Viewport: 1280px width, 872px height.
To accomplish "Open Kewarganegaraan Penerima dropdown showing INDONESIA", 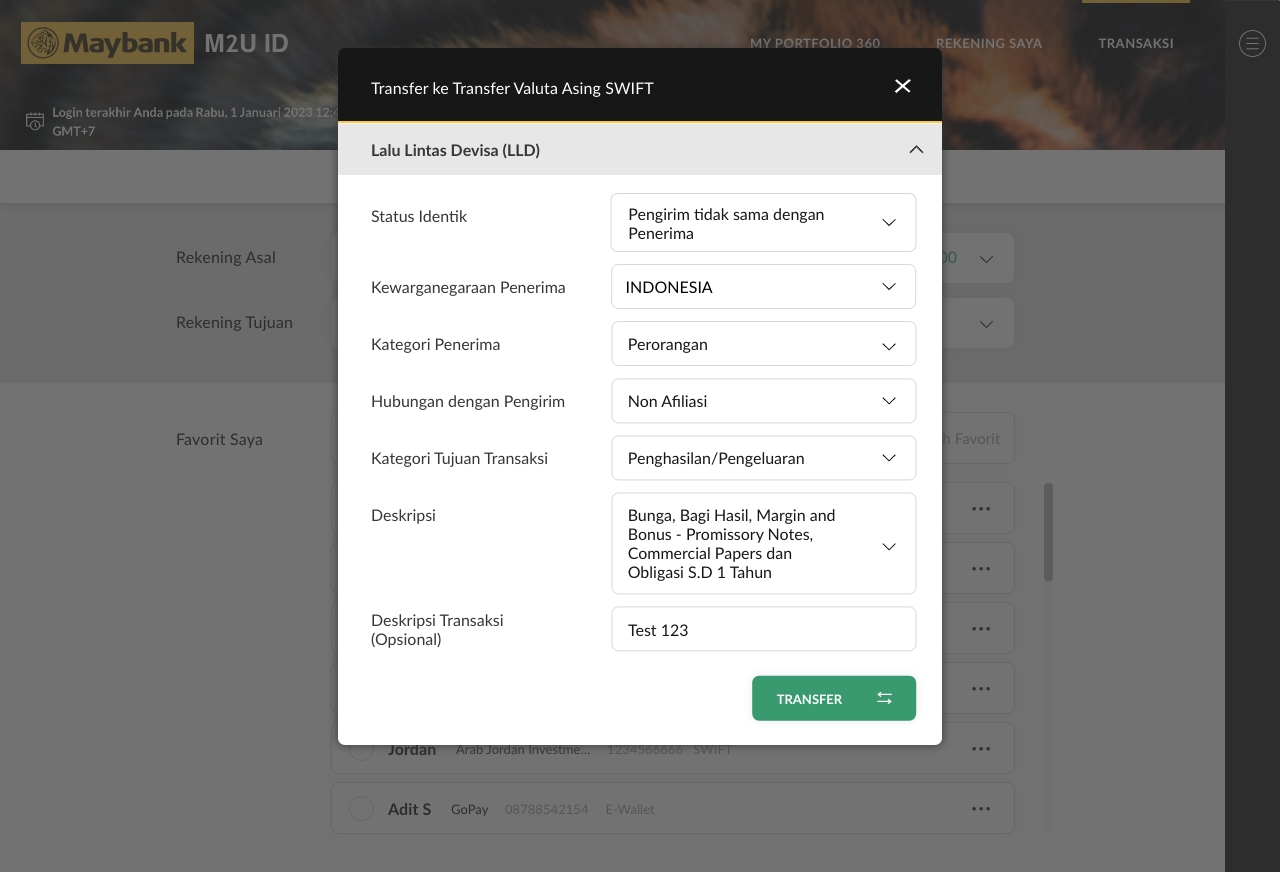I will tap(763, 287).
